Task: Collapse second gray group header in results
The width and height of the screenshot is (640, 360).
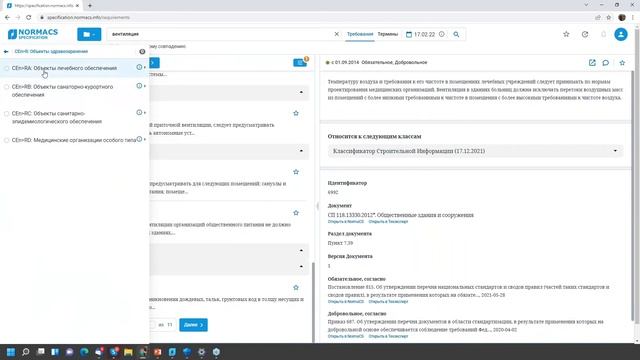Action: tap(301, 151)
